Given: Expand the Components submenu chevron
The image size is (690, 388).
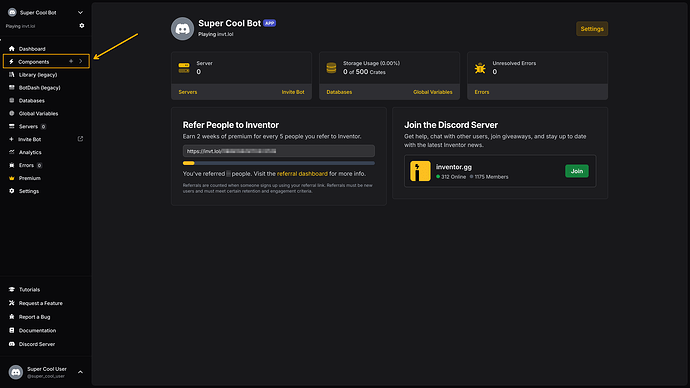Looking at the screenshot, I should 81,61.
